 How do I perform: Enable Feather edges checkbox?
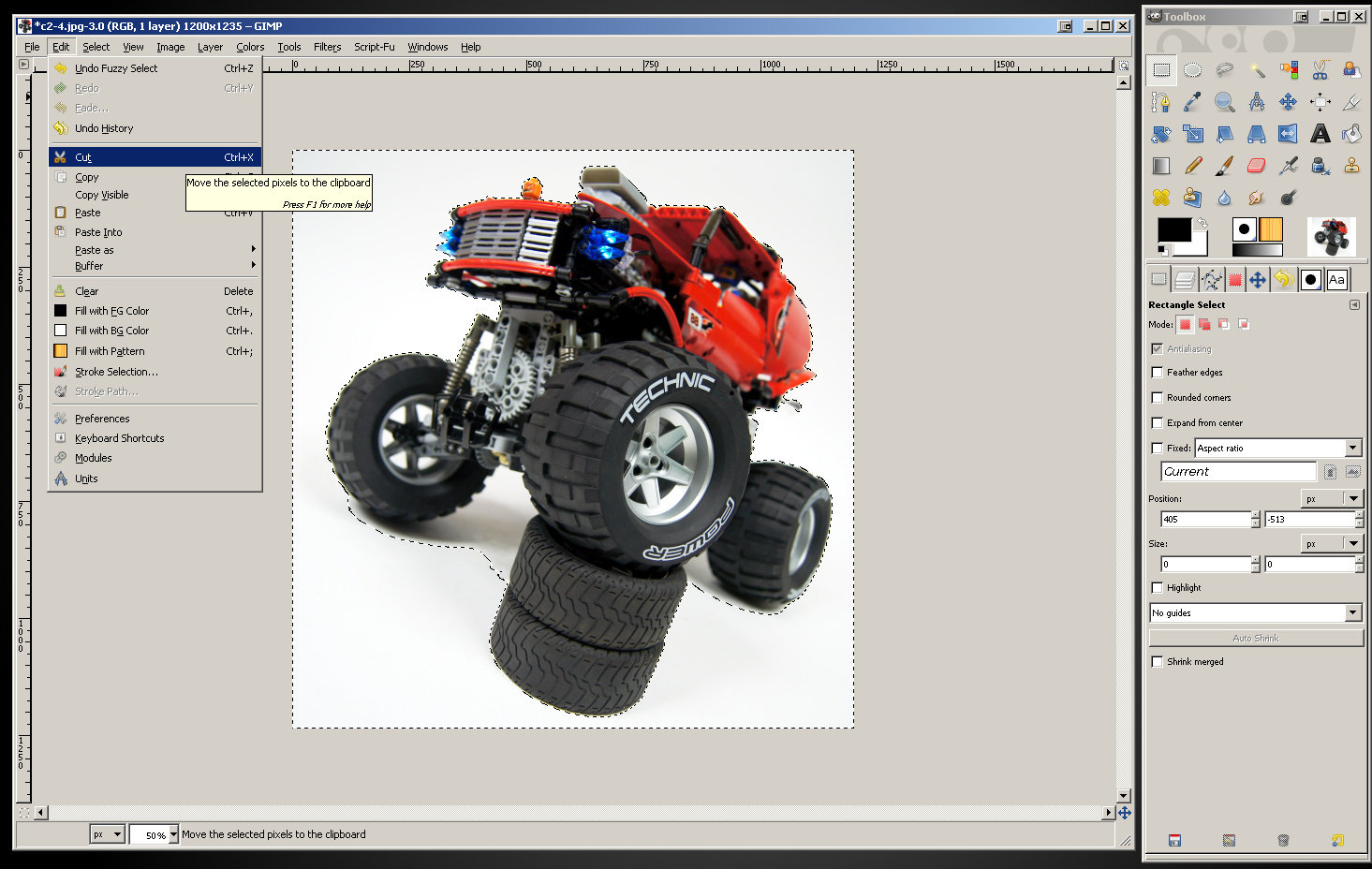pyautogui.click(x=1158, y=373)
